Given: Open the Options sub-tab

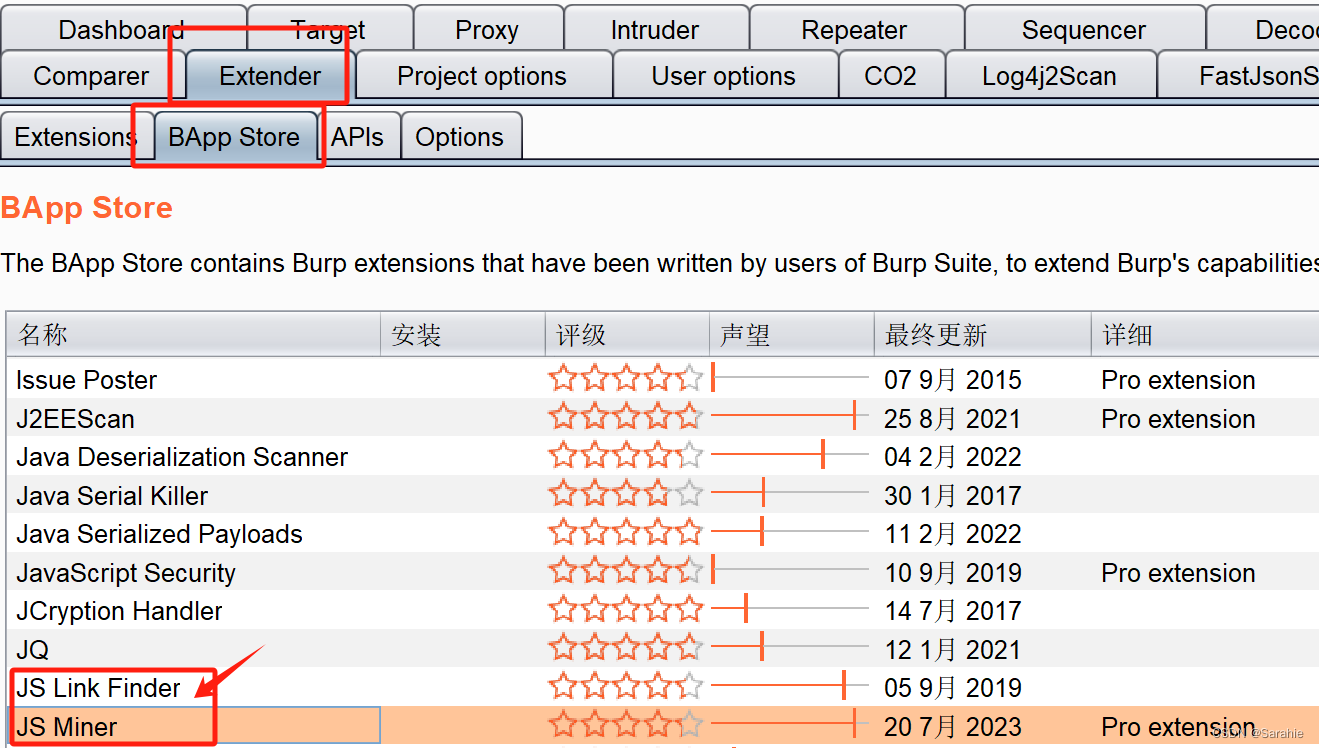Looking at the screenshot, I should [460, 136].
